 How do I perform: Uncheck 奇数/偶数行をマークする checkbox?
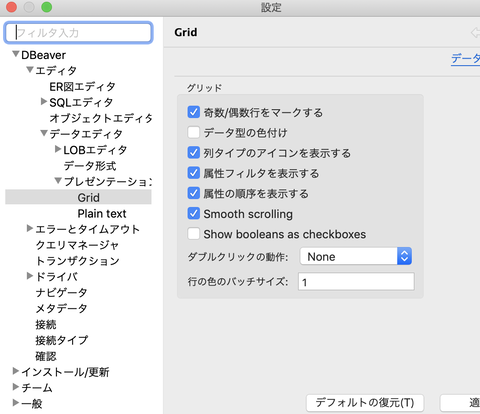194,112
